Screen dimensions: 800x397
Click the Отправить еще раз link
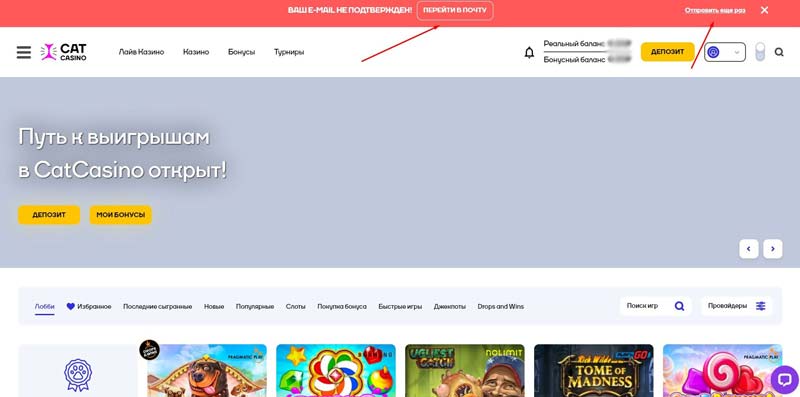pyautogui.click(x=715, y=10)
